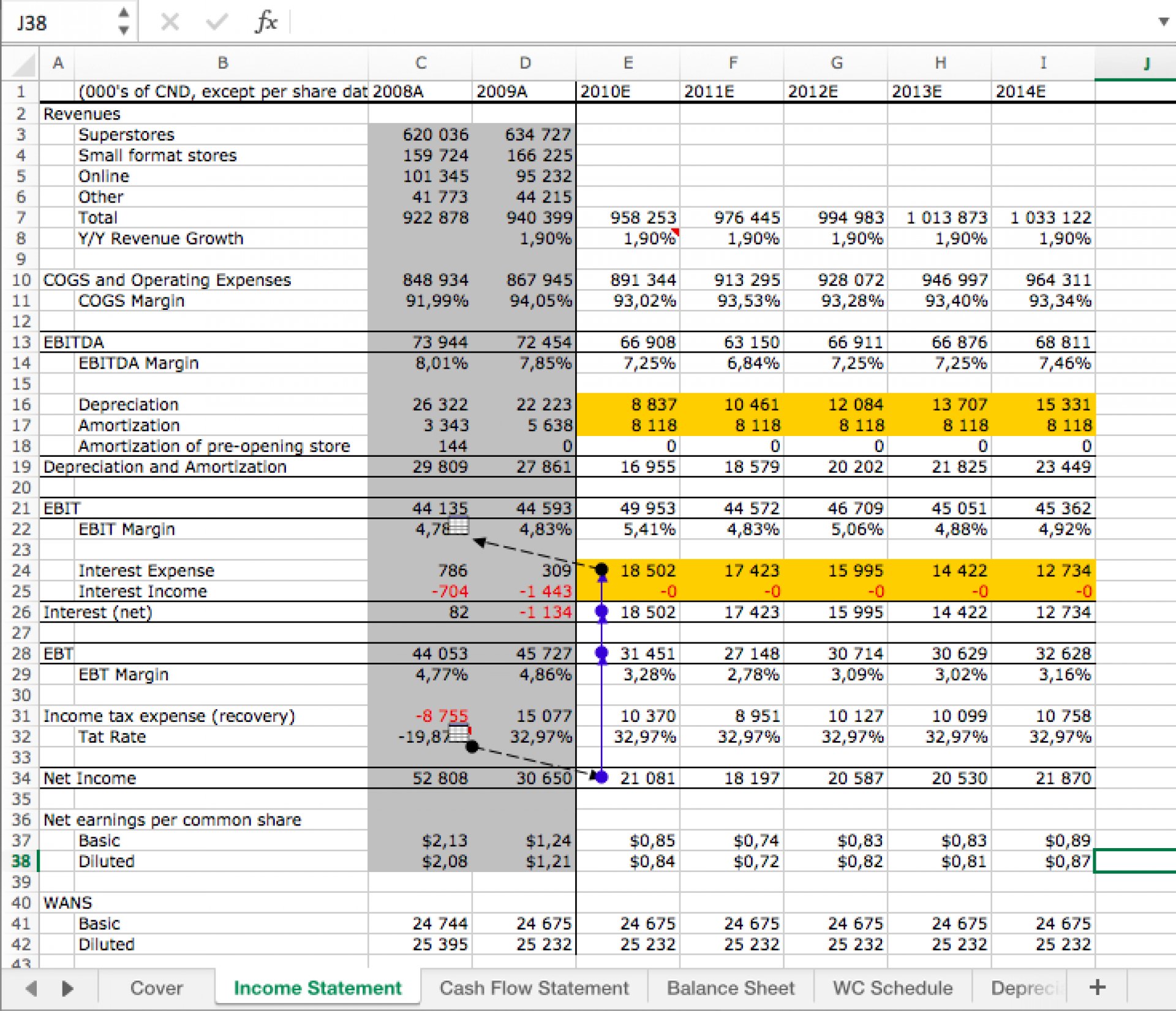Go to the previous sheet tab arrow
The height and width of the screenshot is (1011, 1176).
pyautogui.click(x=31, y=988)
